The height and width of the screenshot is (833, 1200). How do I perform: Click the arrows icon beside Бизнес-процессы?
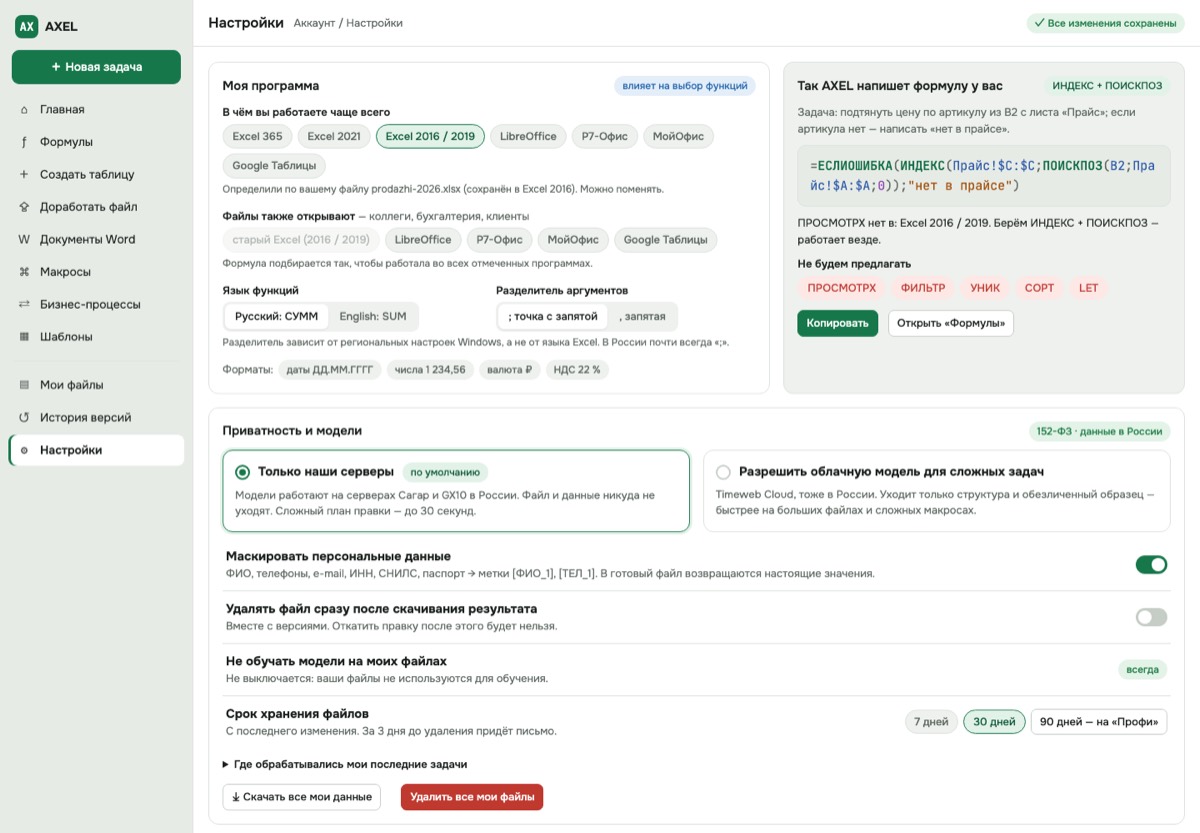[x=24, y=305]
